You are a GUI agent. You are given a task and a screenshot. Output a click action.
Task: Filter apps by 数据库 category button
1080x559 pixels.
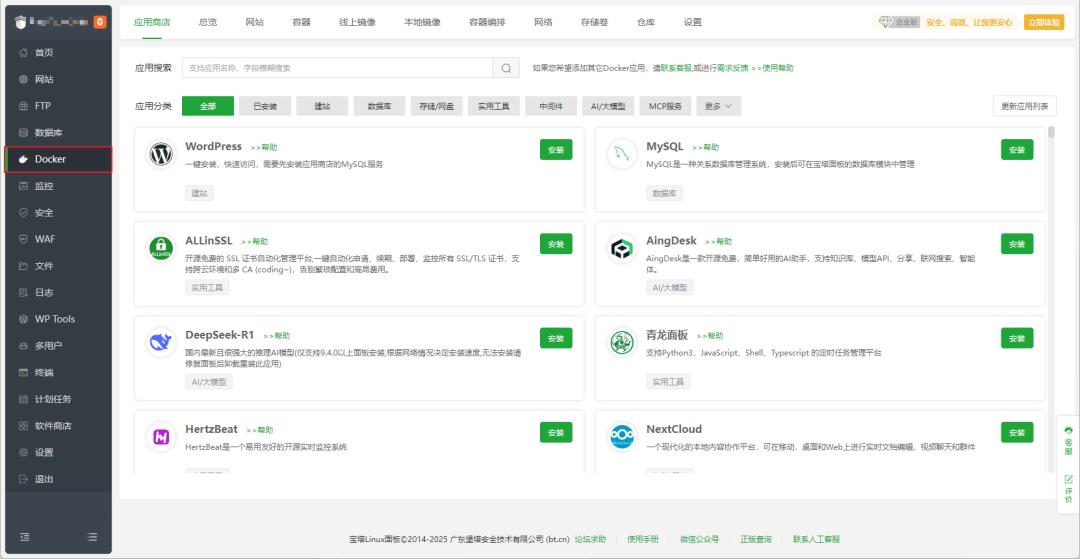coord(380,106)
